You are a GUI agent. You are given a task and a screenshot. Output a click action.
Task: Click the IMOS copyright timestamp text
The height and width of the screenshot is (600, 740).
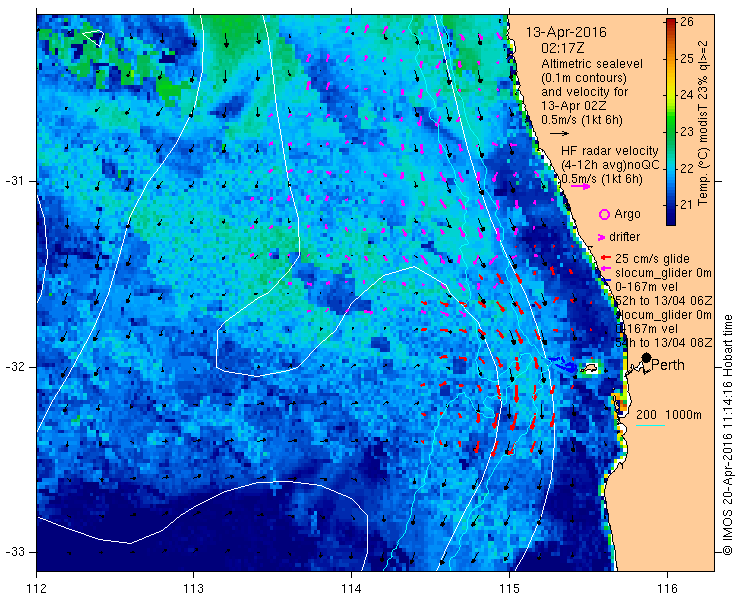728,434
